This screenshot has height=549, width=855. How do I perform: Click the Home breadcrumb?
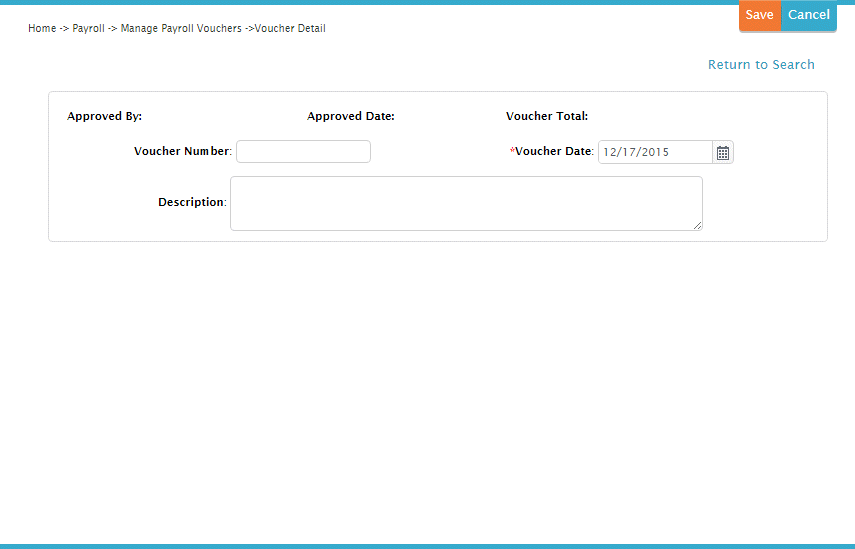point(42,28)
